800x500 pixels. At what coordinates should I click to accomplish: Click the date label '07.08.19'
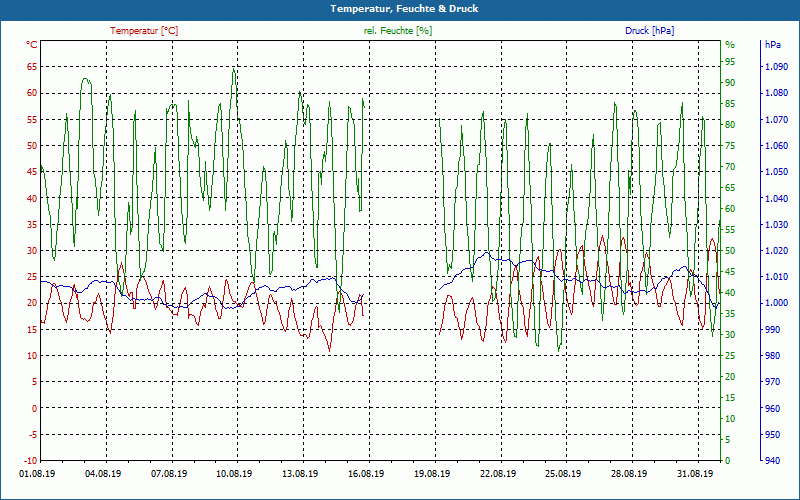pos(169,473)
